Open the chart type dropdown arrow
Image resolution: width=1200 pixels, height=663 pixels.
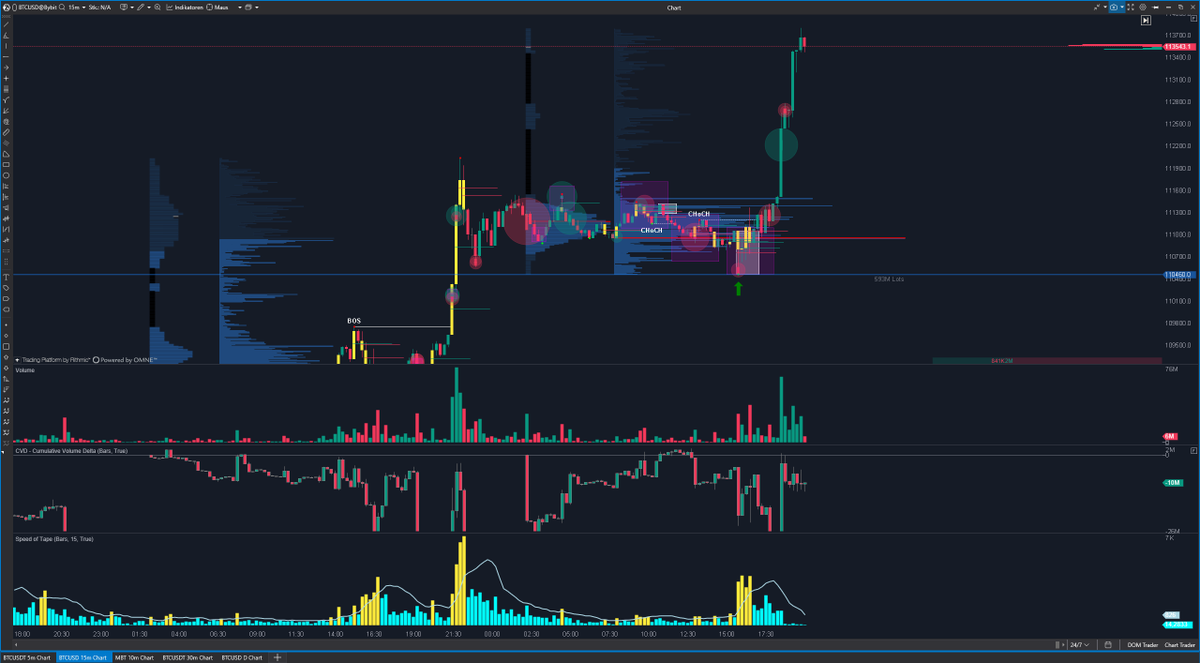[132, 8]
